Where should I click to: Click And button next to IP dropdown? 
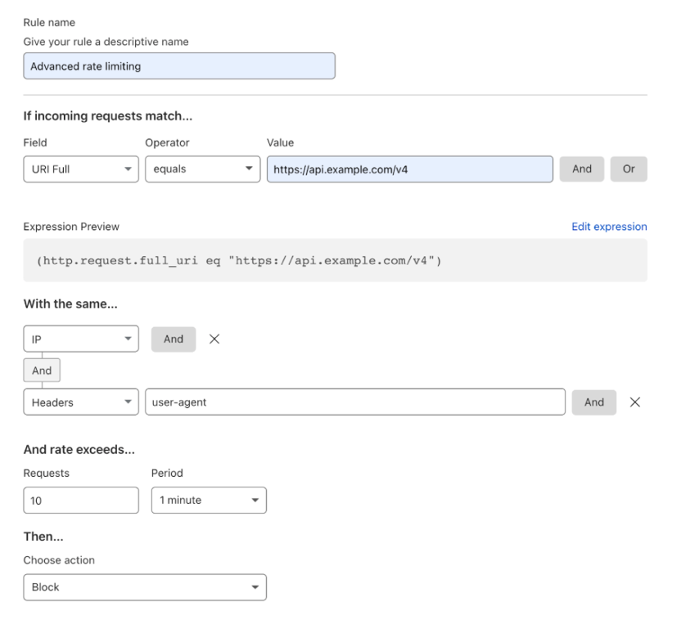pos(173,339)
